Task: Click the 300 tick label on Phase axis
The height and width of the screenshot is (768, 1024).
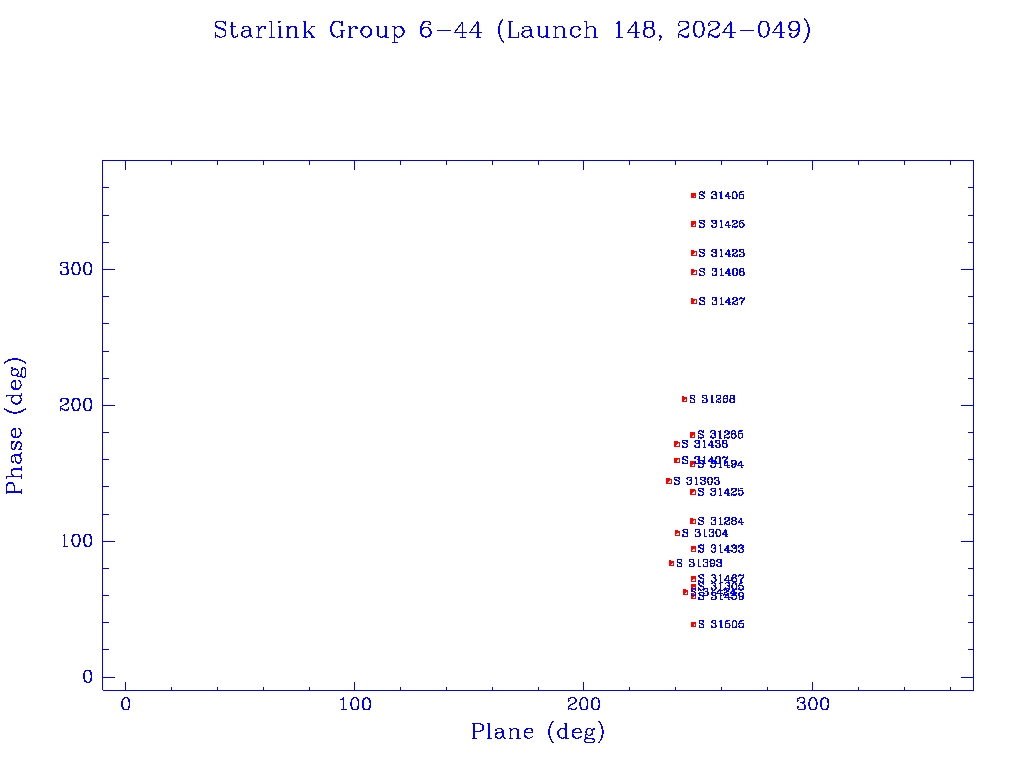Action: (x=76, y=269)
